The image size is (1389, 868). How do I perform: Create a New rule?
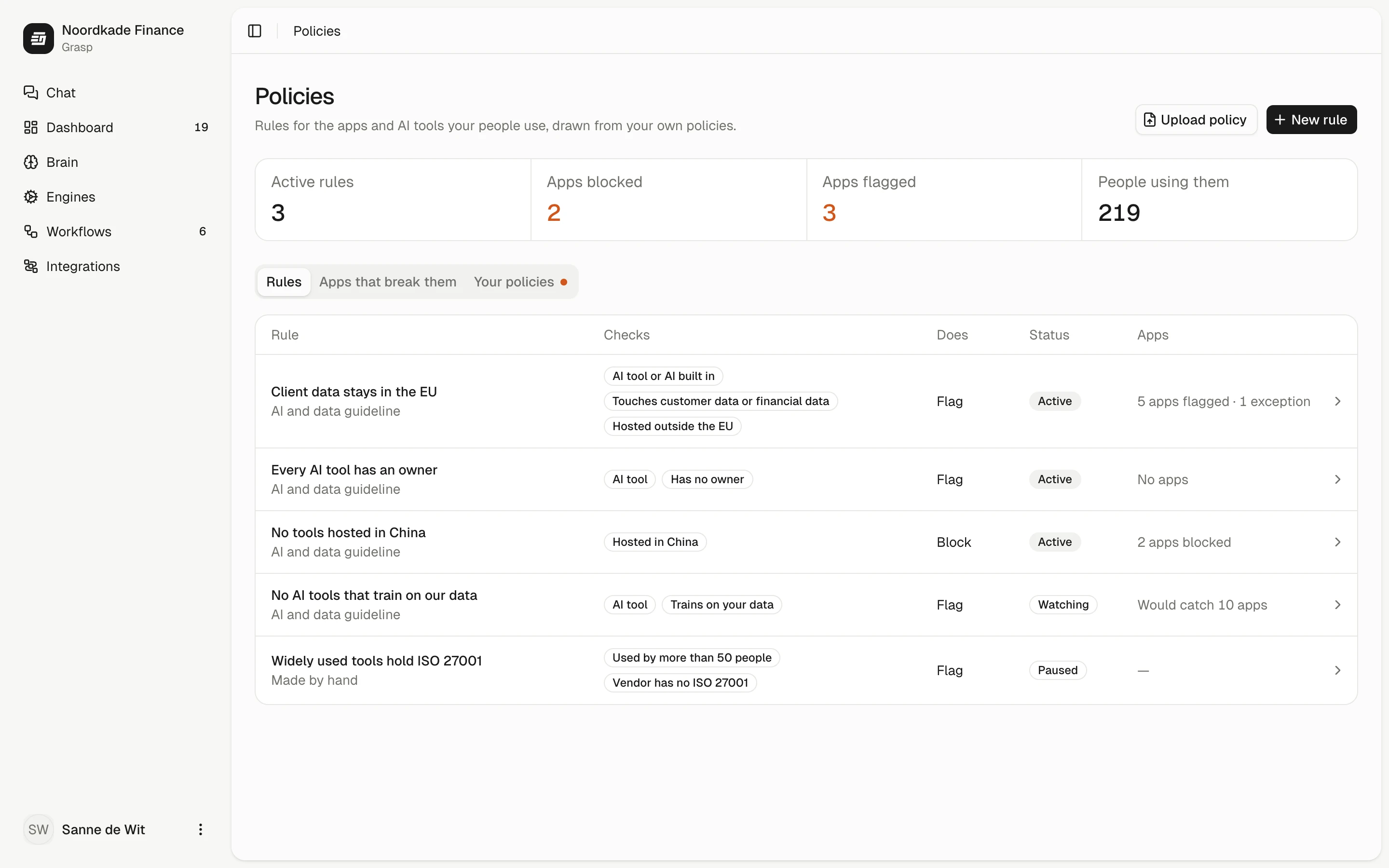point(1311,120)
